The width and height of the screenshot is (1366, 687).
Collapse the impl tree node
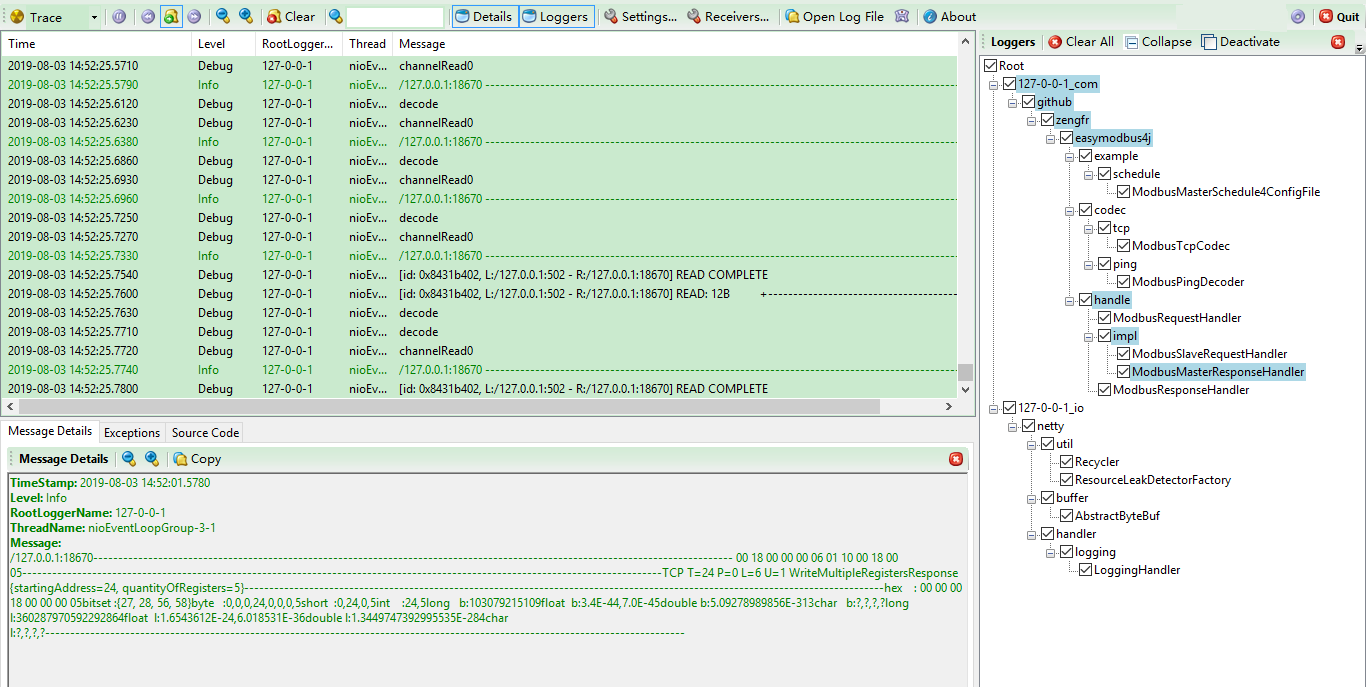[x=1089, y=336]
